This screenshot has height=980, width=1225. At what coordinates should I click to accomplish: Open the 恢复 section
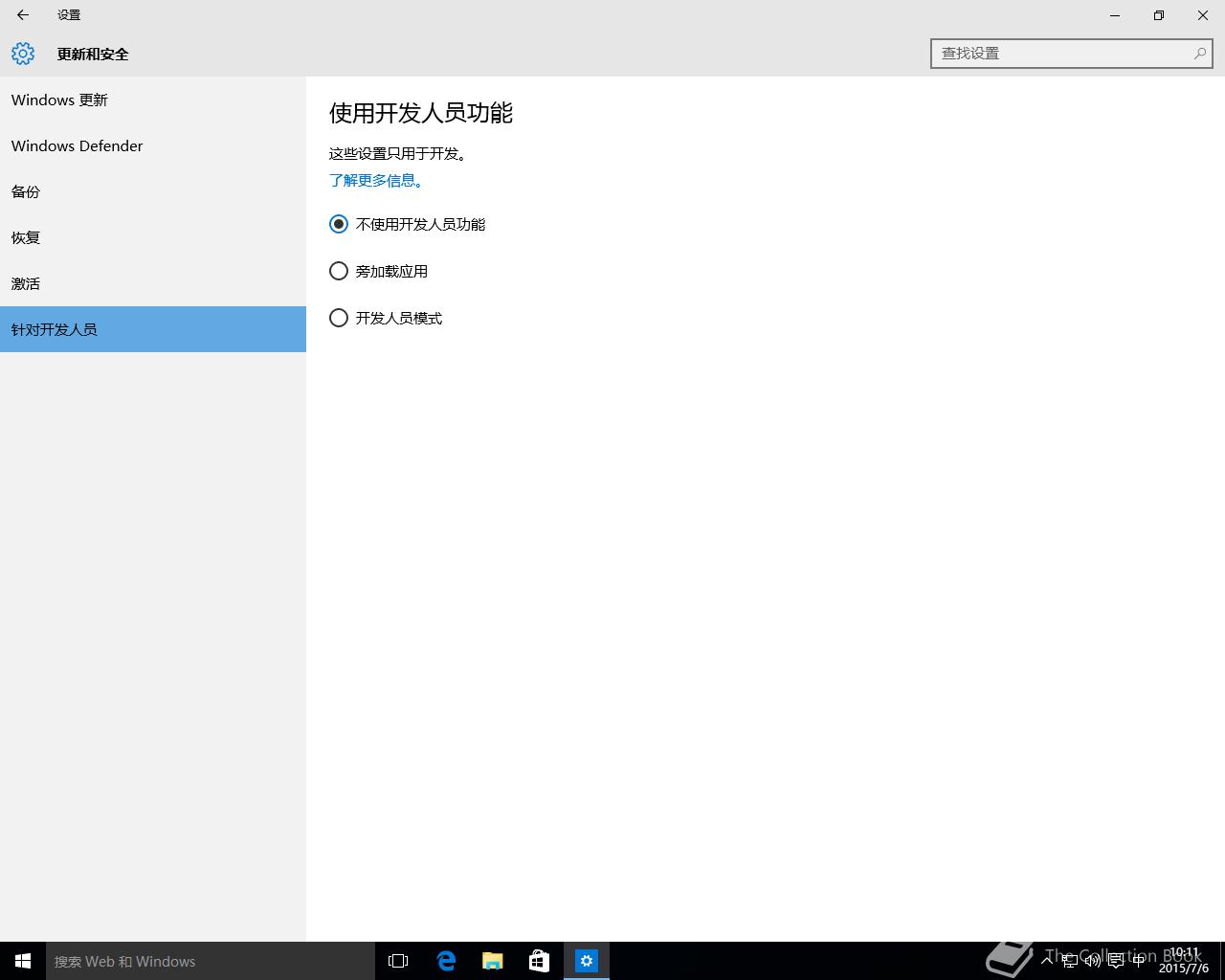(x=153, y=237)
